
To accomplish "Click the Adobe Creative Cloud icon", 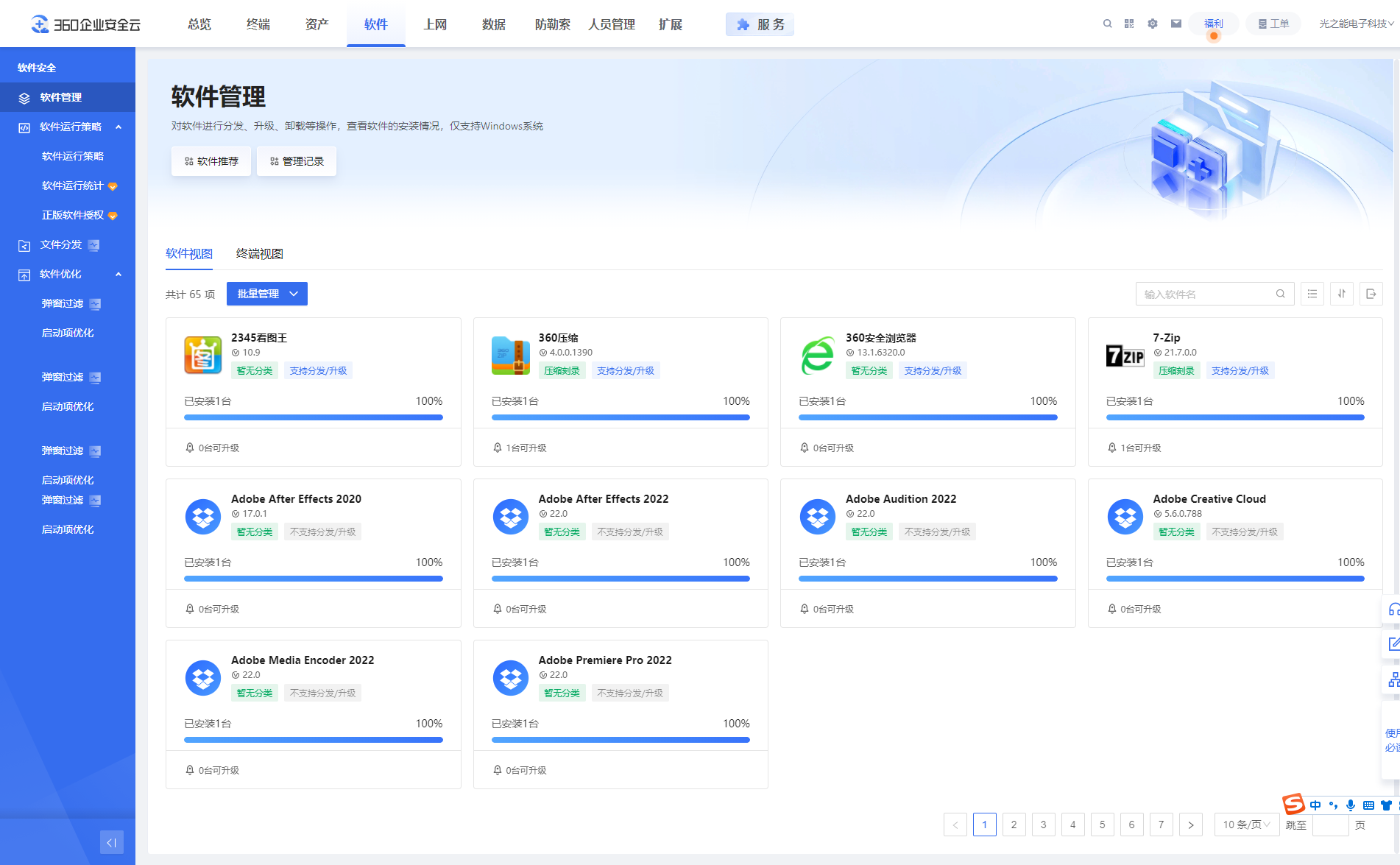I will point(1125,517).
